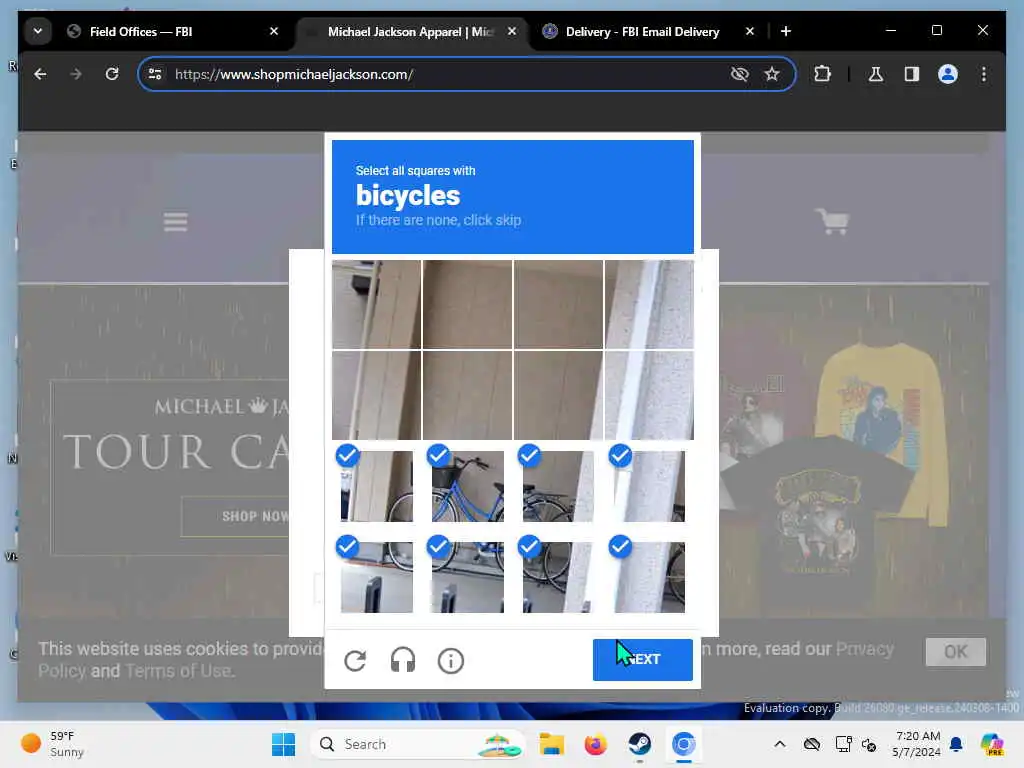Select the Michael Jackson Apparel tab
This screenshot has width=1024, height=768.
410,31
